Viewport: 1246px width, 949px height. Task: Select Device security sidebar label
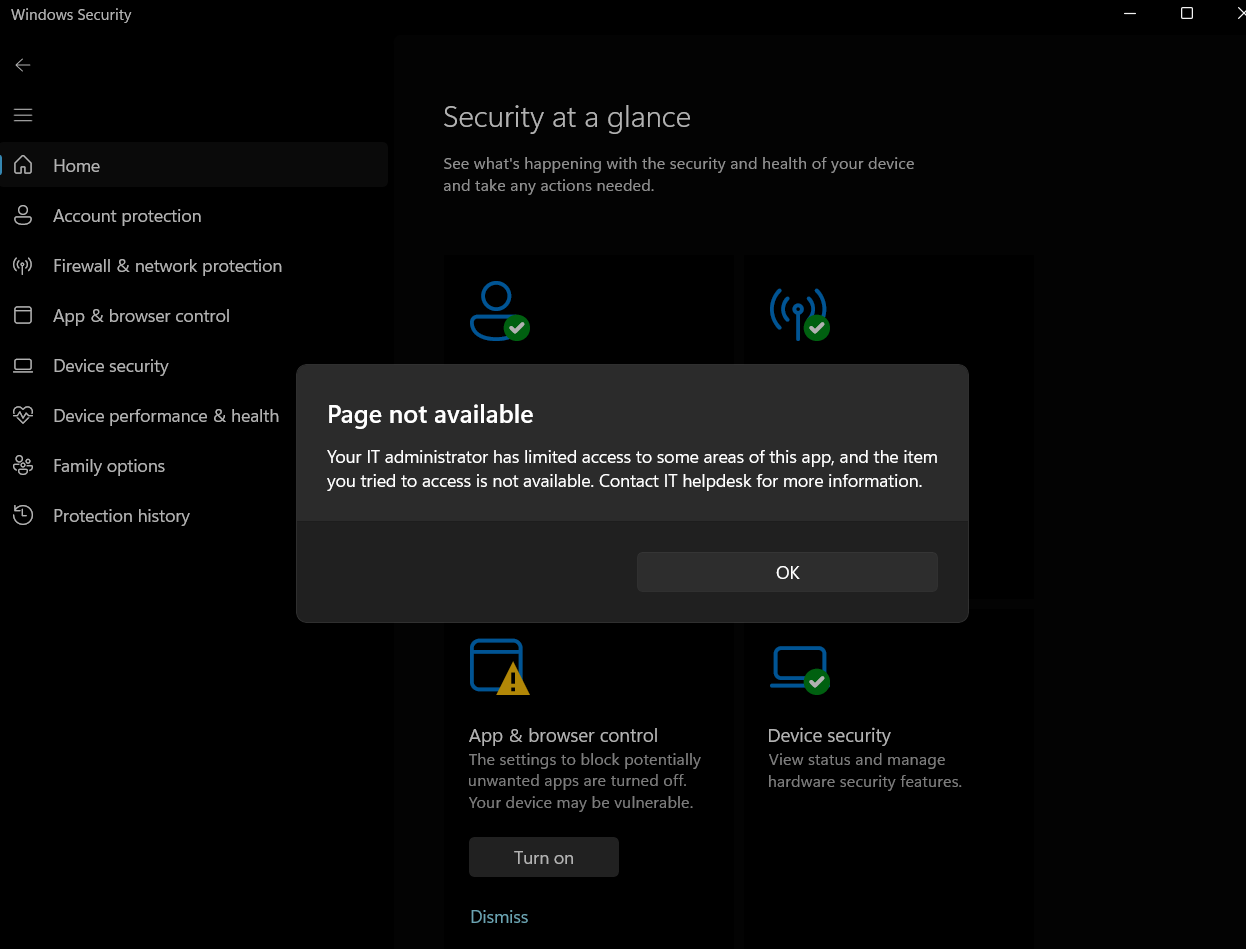coord(111,366)
